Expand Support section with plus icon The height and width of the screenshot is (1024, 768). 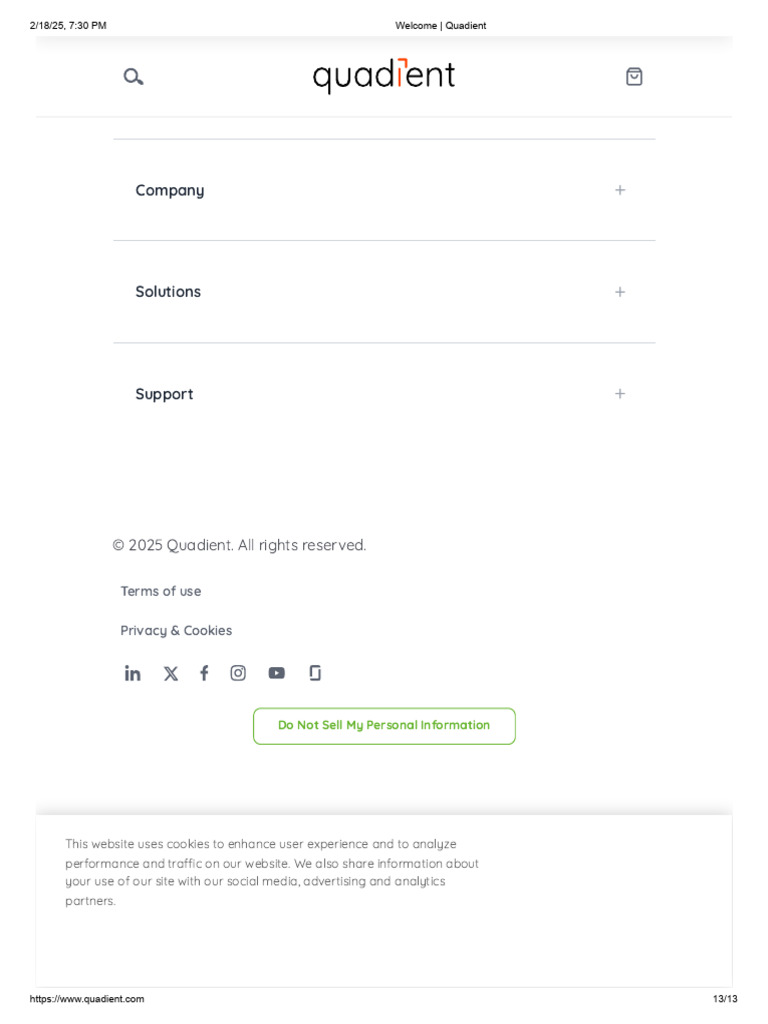point(620,394)
